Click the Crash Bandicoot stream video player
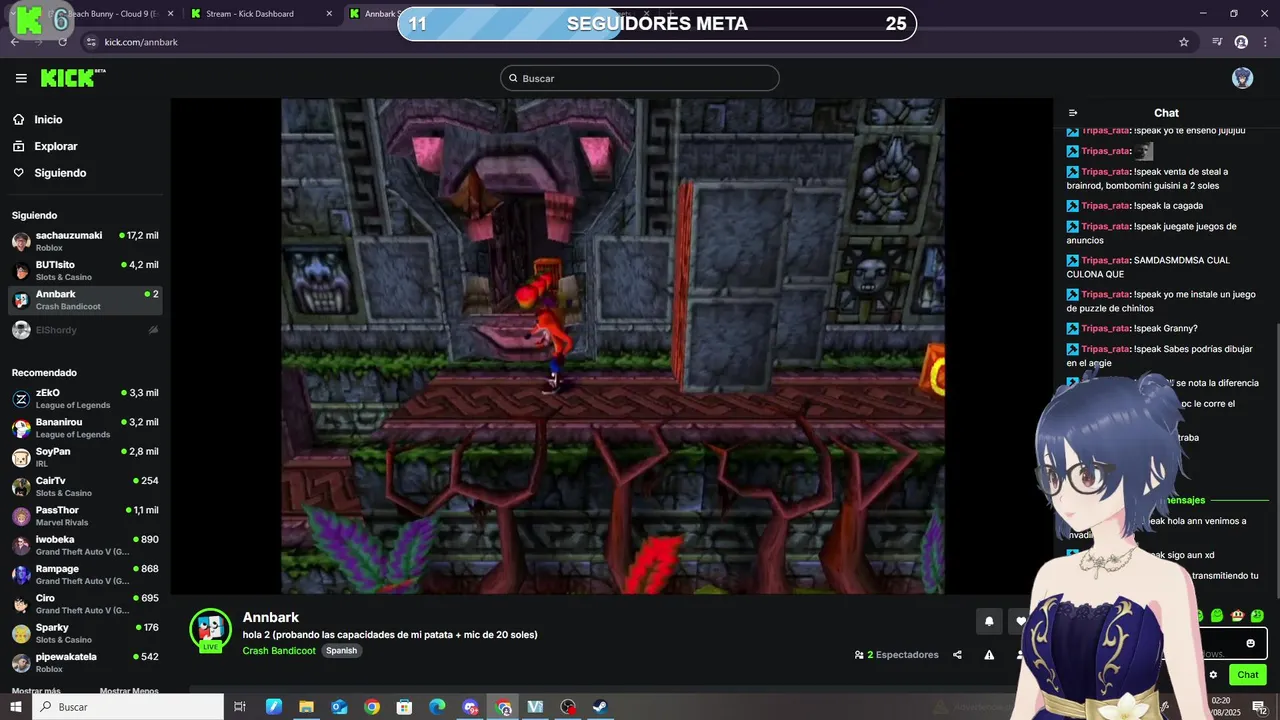 point(612,346)
